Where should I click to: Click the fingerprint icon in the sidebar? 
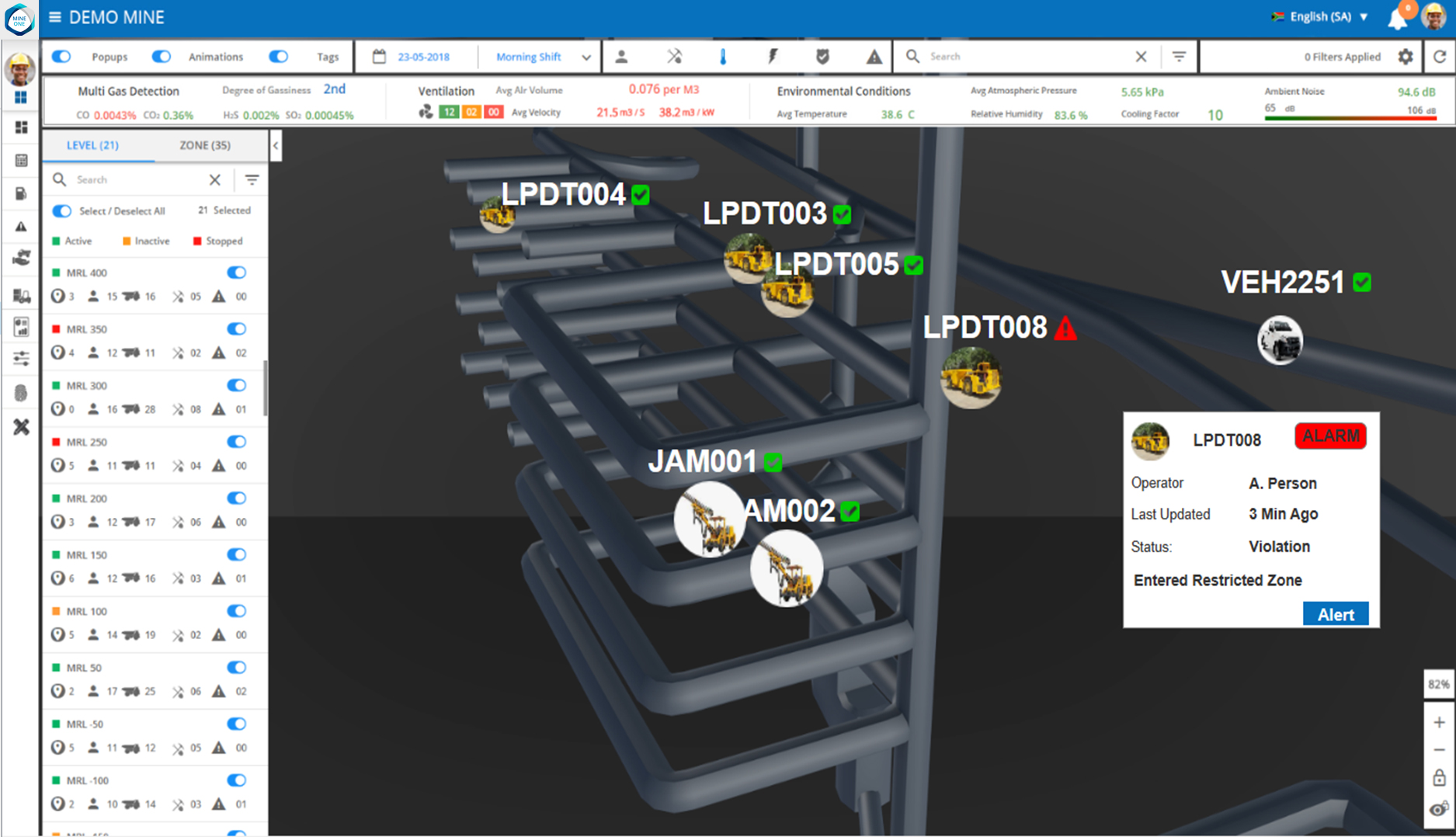21,392
